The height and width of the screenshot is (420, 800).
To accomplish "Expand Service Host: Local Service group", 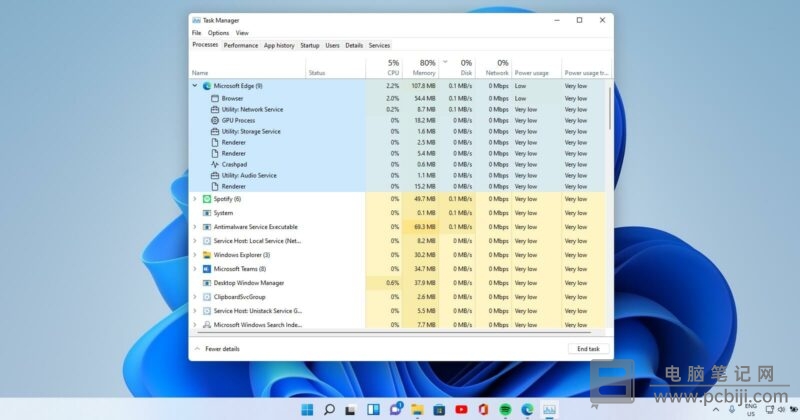I will [x=195, y=241].
